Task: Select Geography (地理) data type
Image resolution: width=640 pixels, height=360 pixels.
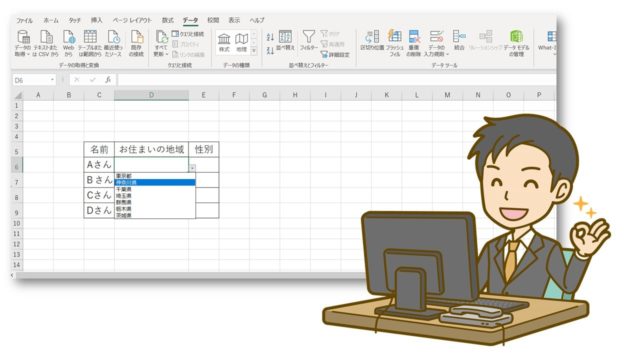Action: tap(242, 43)
